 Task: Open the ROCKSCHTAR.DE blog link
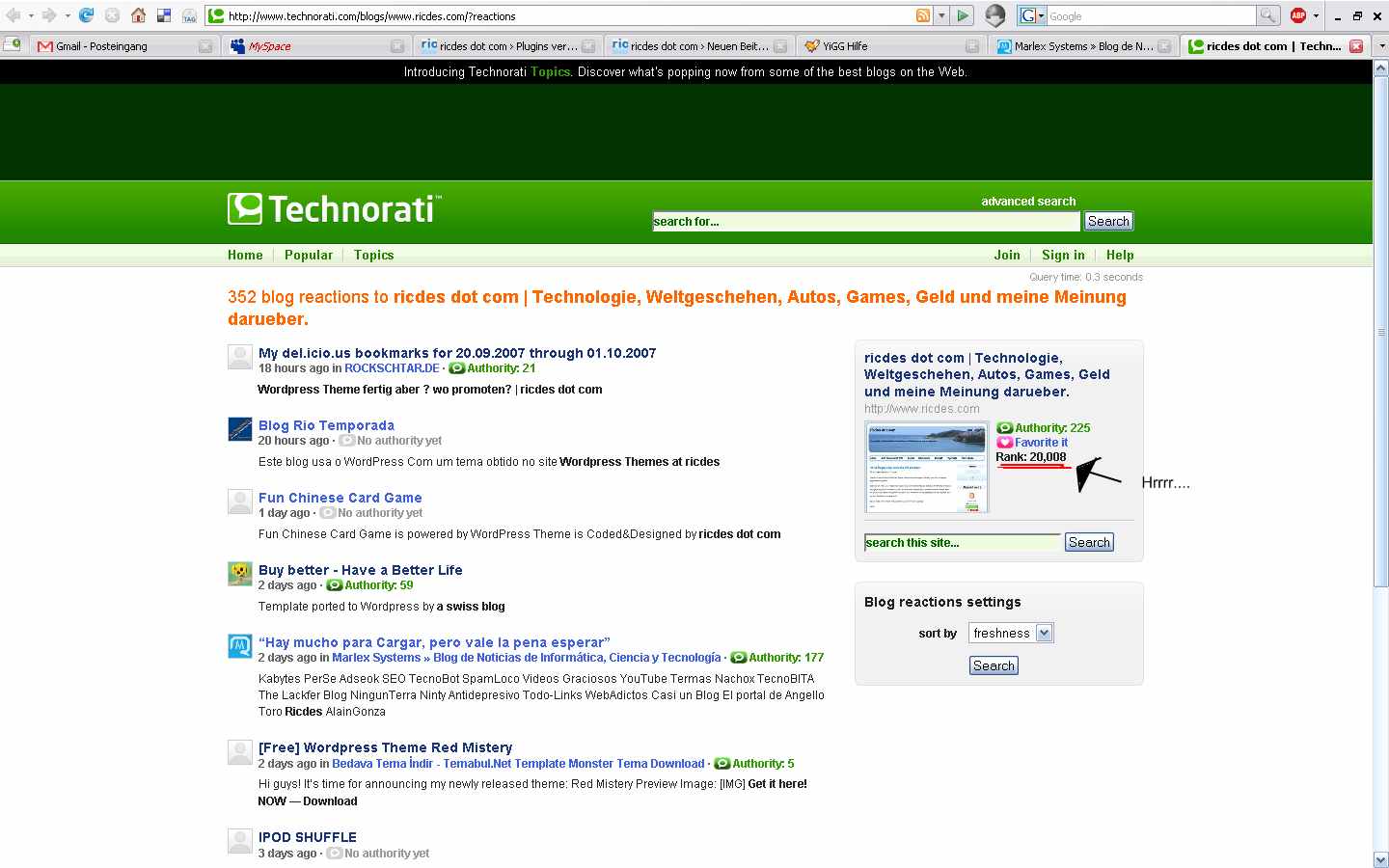tap(392, 368)
